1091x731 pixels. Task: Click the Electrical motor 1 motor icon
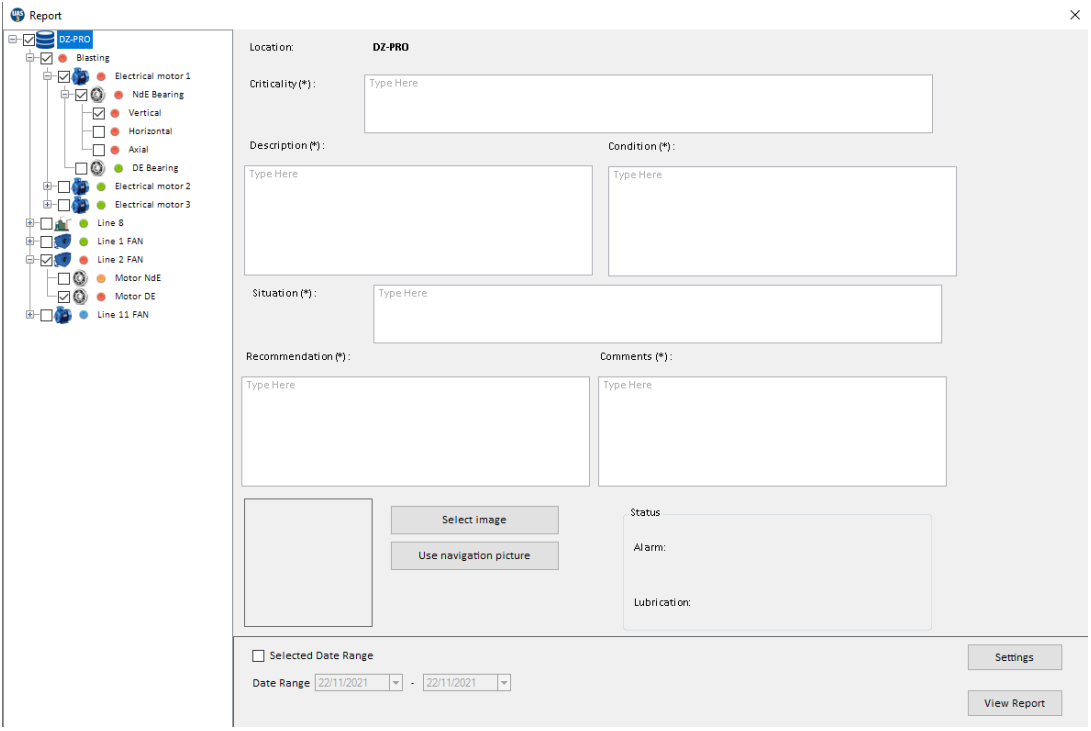pos(81,77)
